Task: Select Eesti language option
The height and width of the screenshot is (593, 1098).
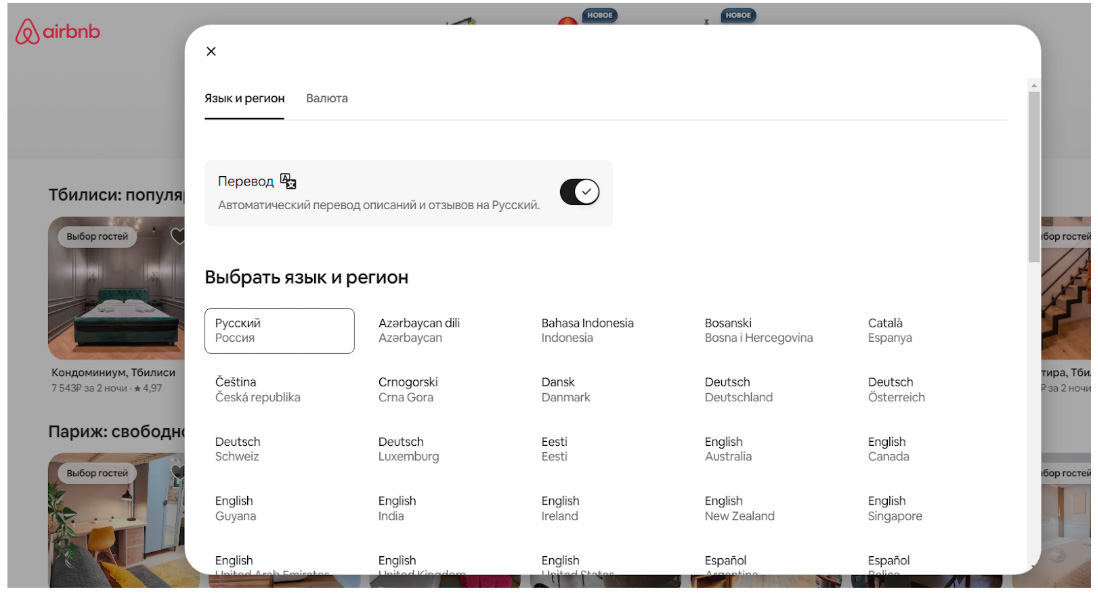Action: tap(555, 449)
